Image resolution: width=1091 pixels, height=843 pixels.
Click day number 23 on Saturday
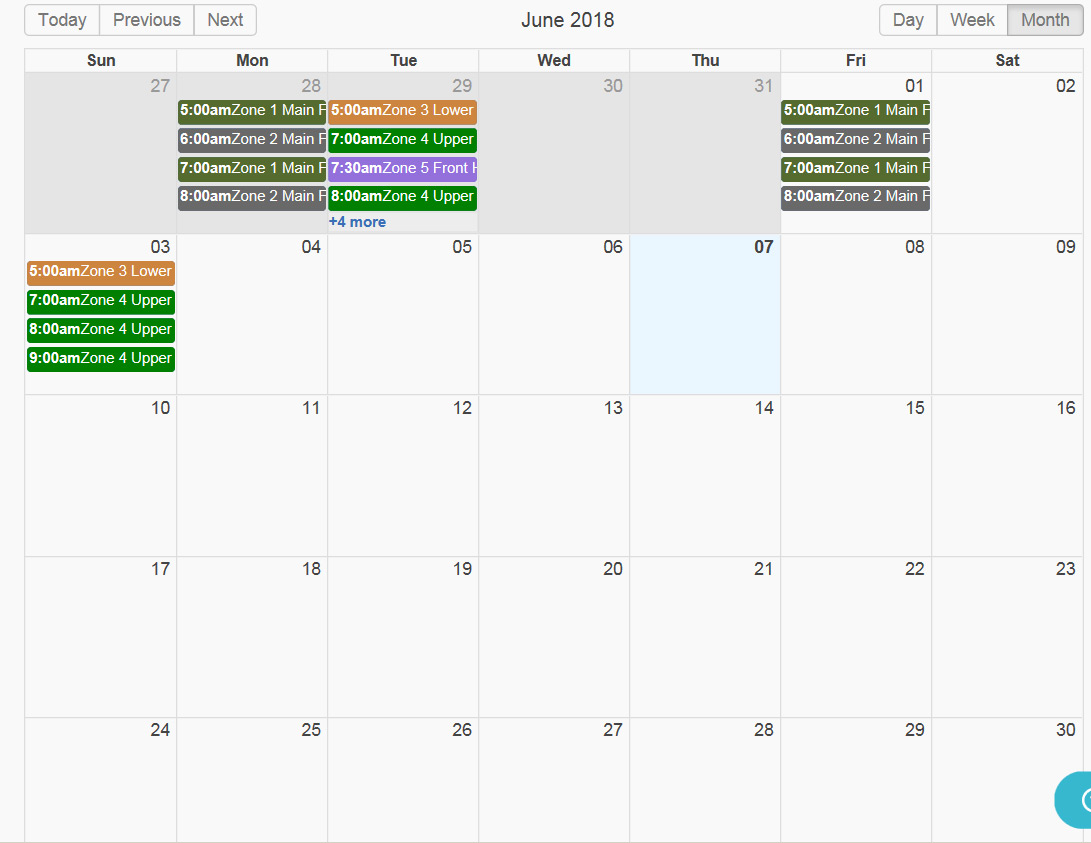click(x=1066, y=569)
